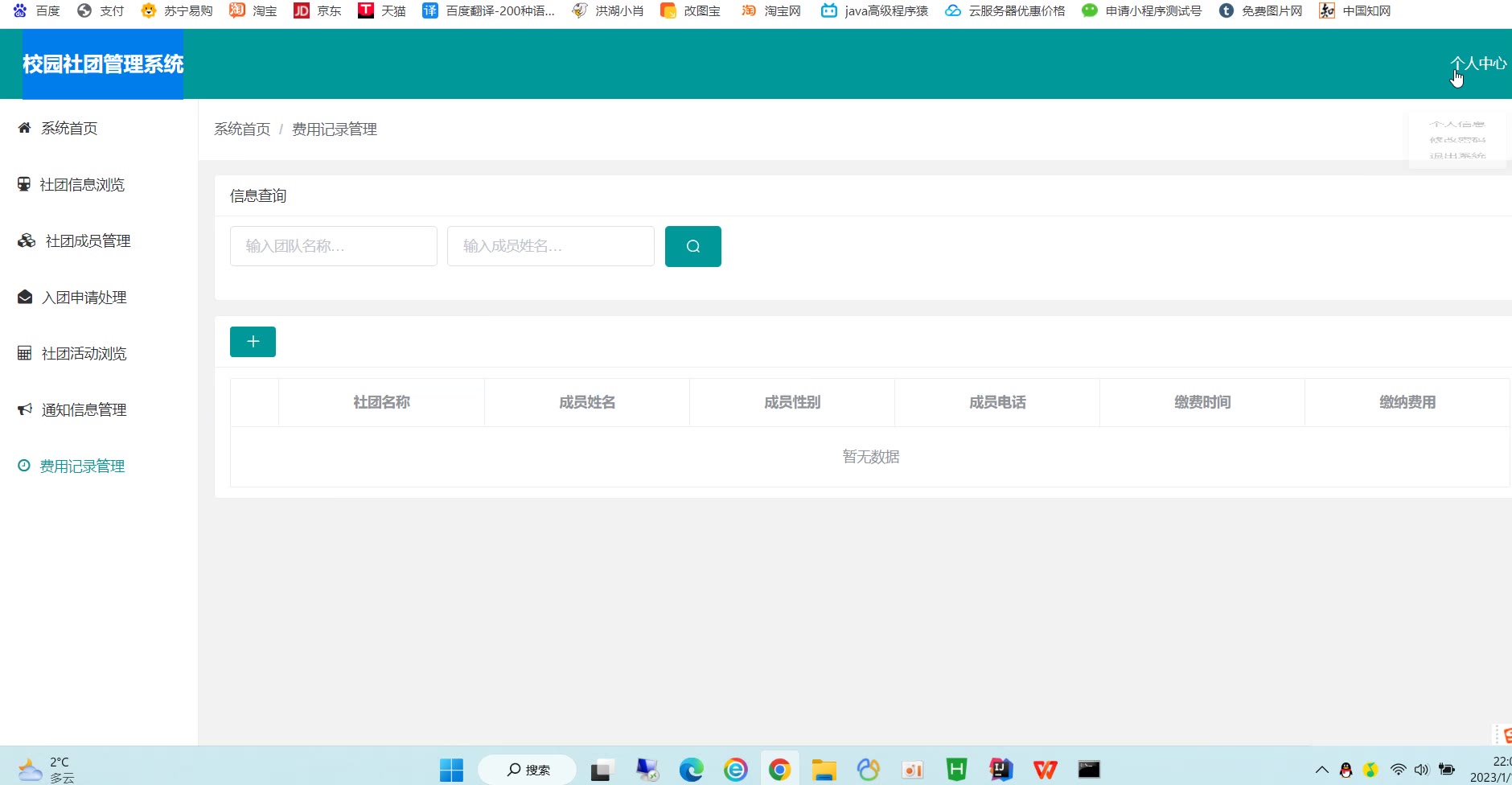Open 社团信息浏览 sidebar item

82,185
